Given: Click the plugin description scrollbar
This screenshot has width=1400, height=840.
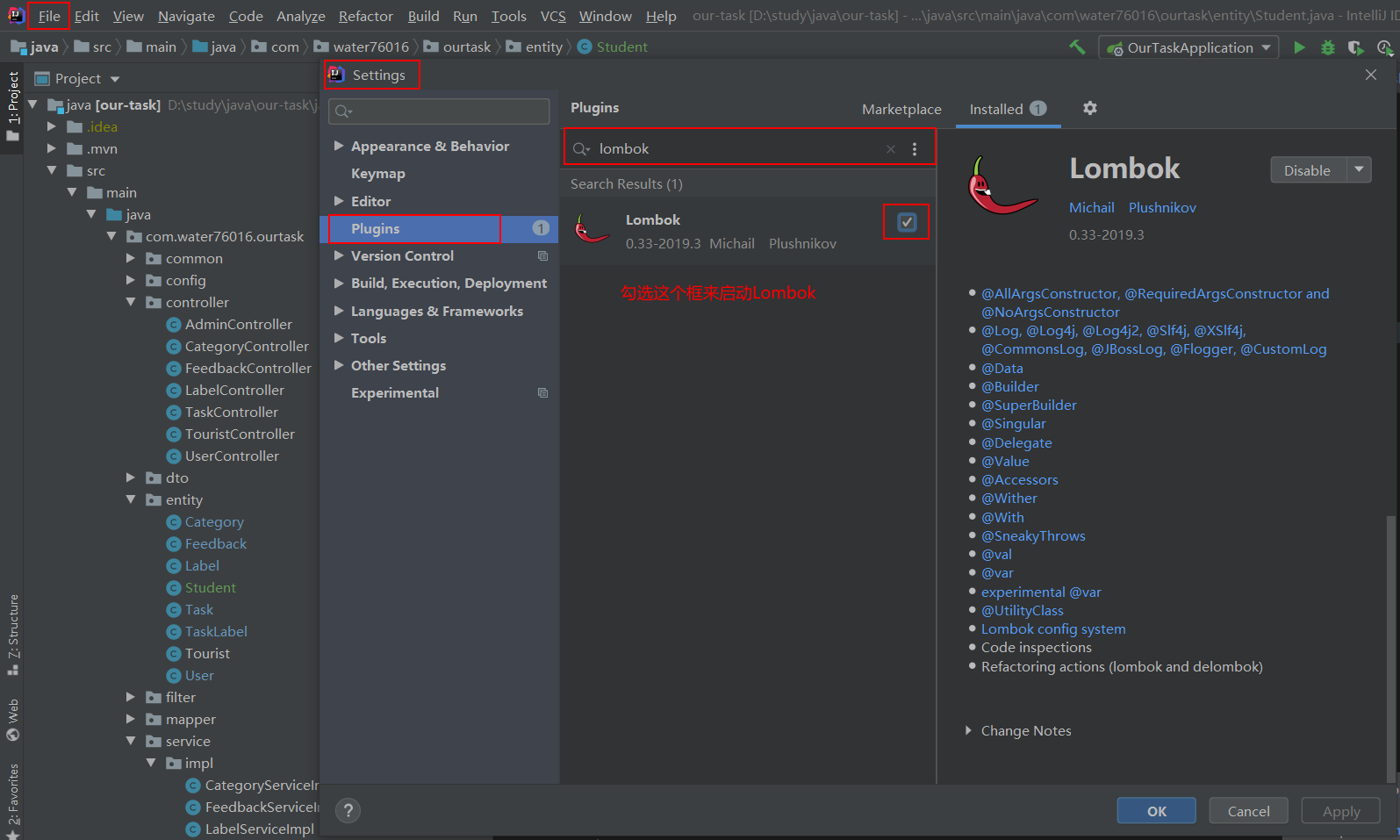Looking at the screenshot, I should point(1390,648).
